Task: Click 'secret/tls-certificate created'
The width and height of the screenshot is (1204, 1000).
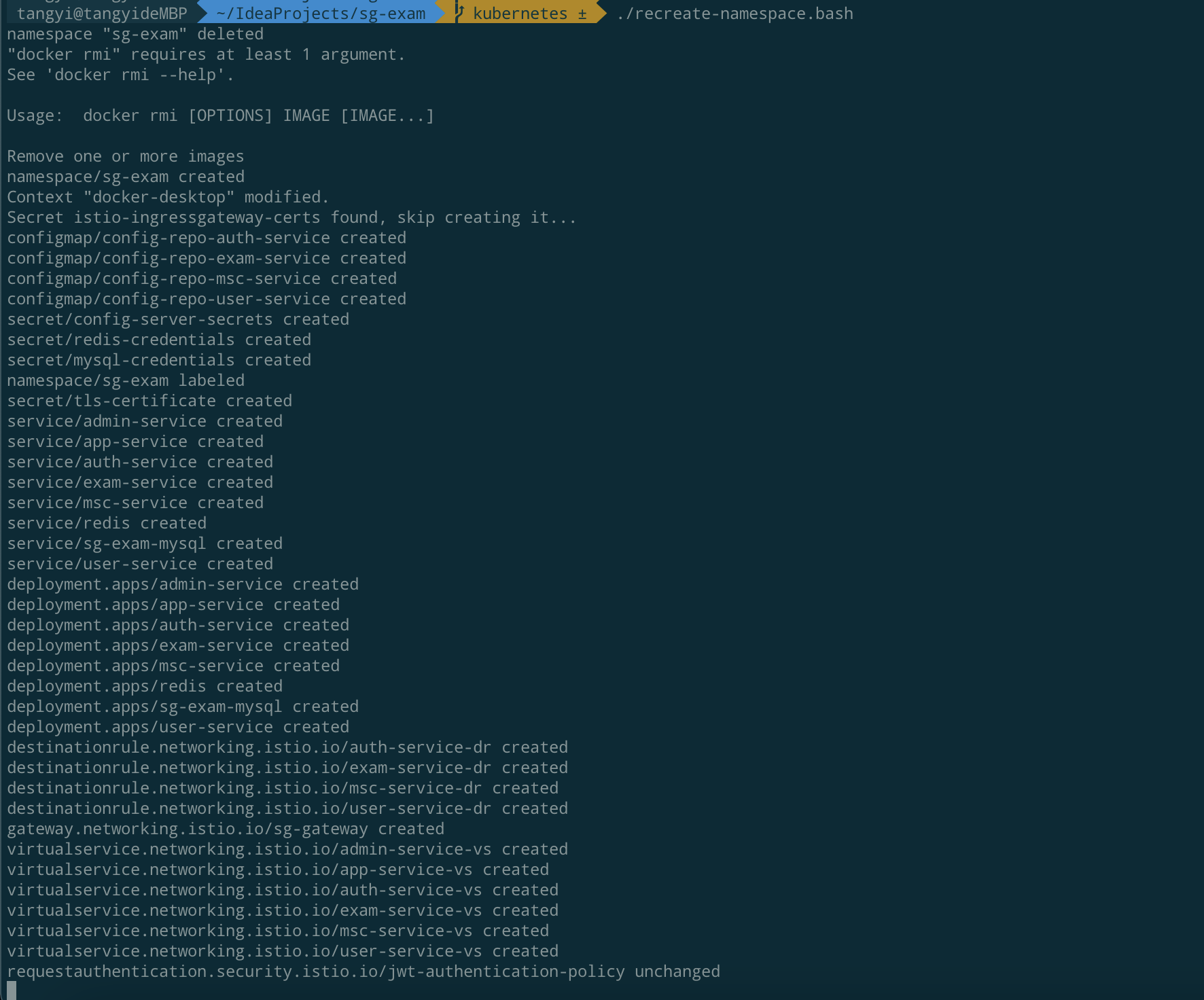Action: [149, 401]
